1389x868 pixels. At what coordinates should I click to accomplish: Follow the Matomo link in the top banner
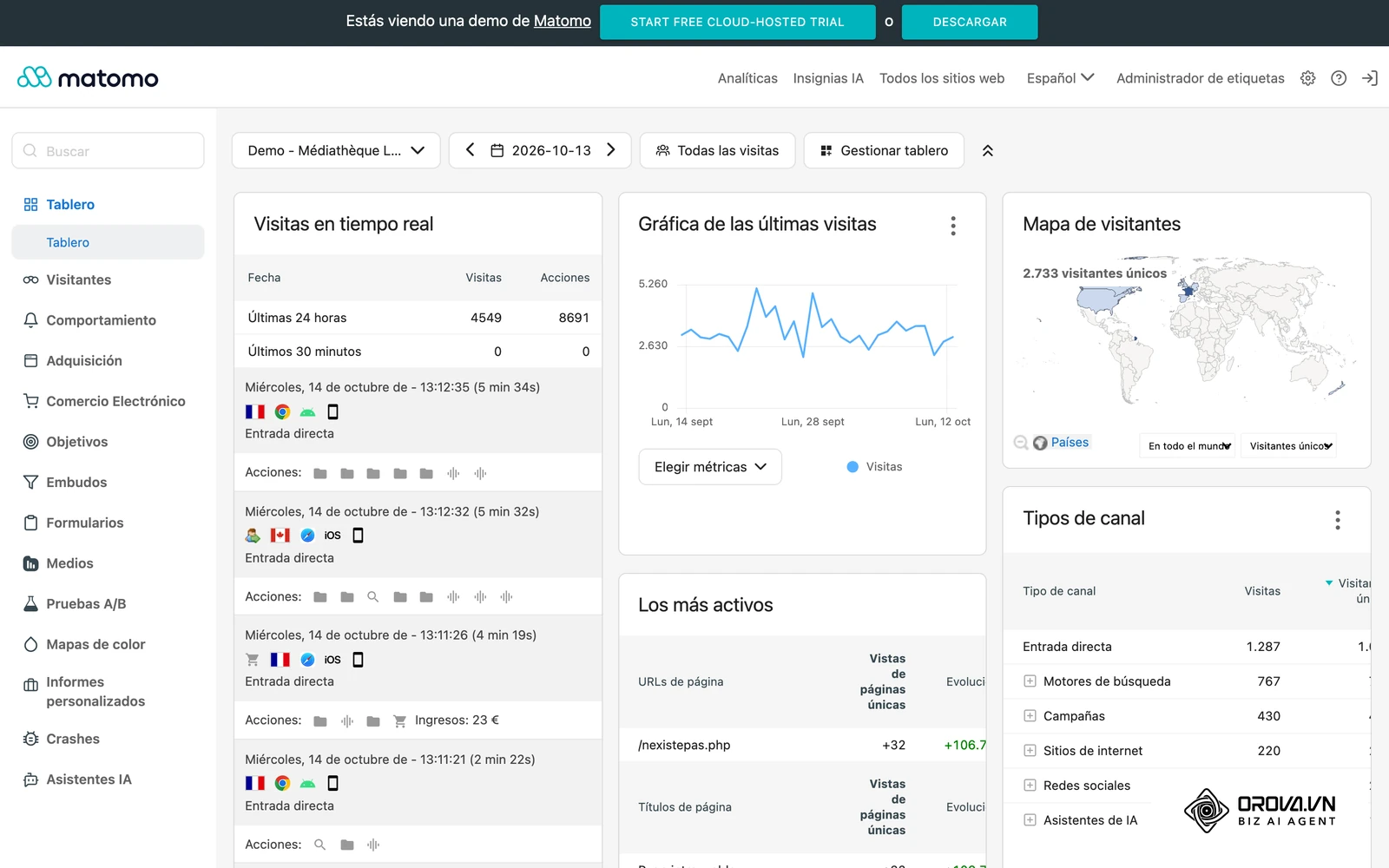pyautogui.click(x=562, y=21)
